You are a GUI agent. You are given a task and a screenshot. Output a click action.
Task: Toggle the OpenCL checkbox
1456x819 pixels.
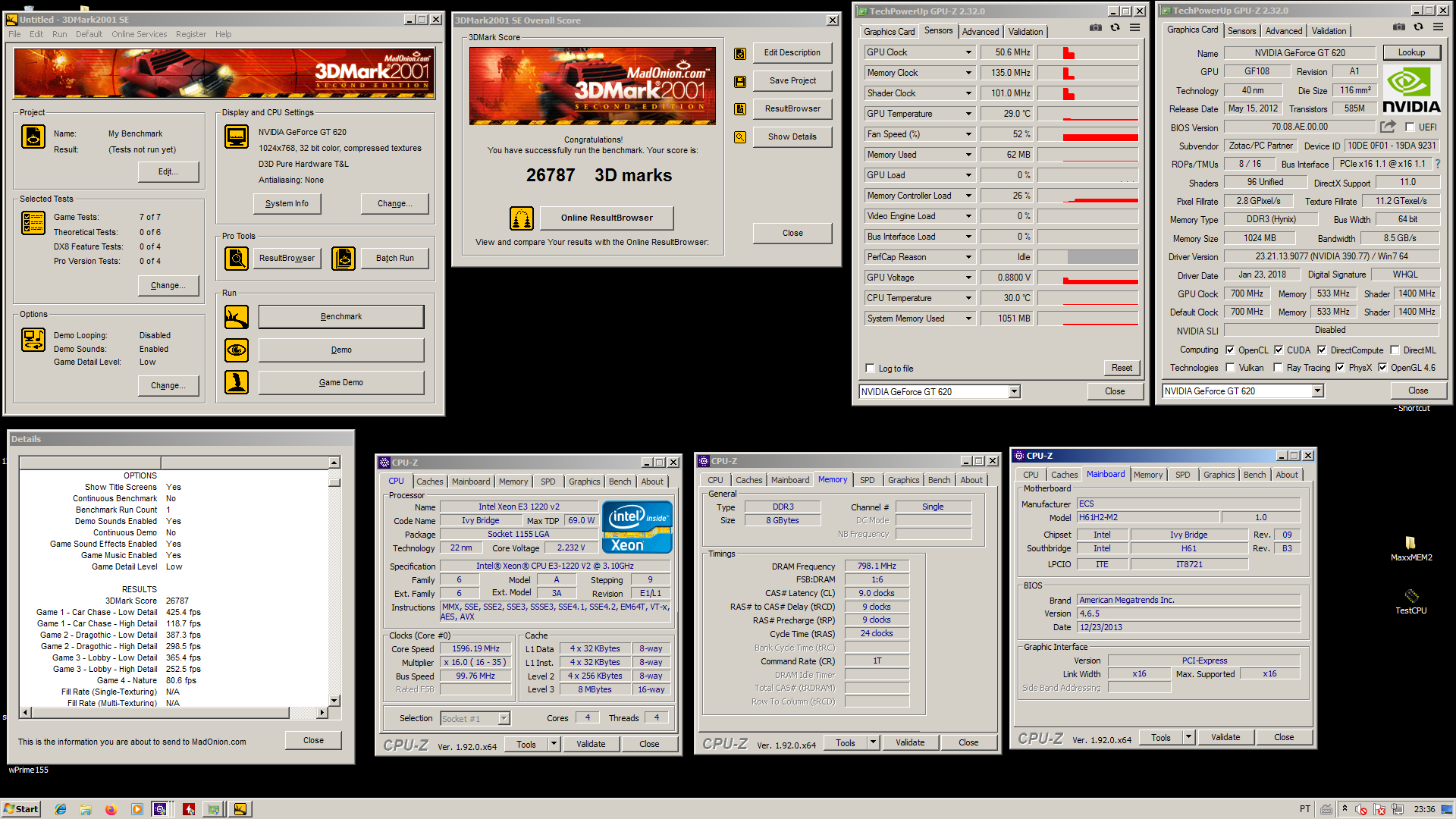(1229, 350)
